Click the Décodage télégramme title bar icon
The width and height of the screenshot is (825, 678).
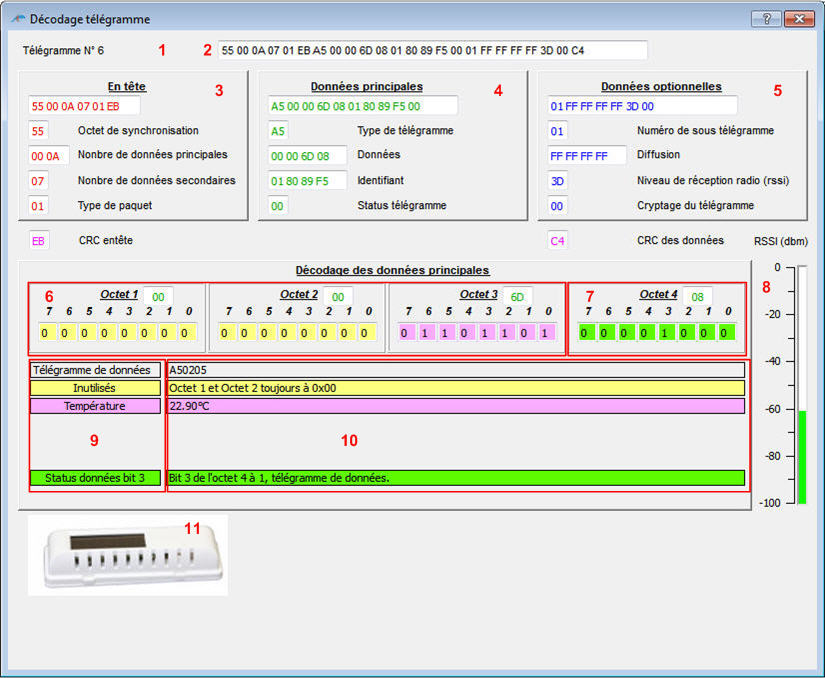pos(18,19)
